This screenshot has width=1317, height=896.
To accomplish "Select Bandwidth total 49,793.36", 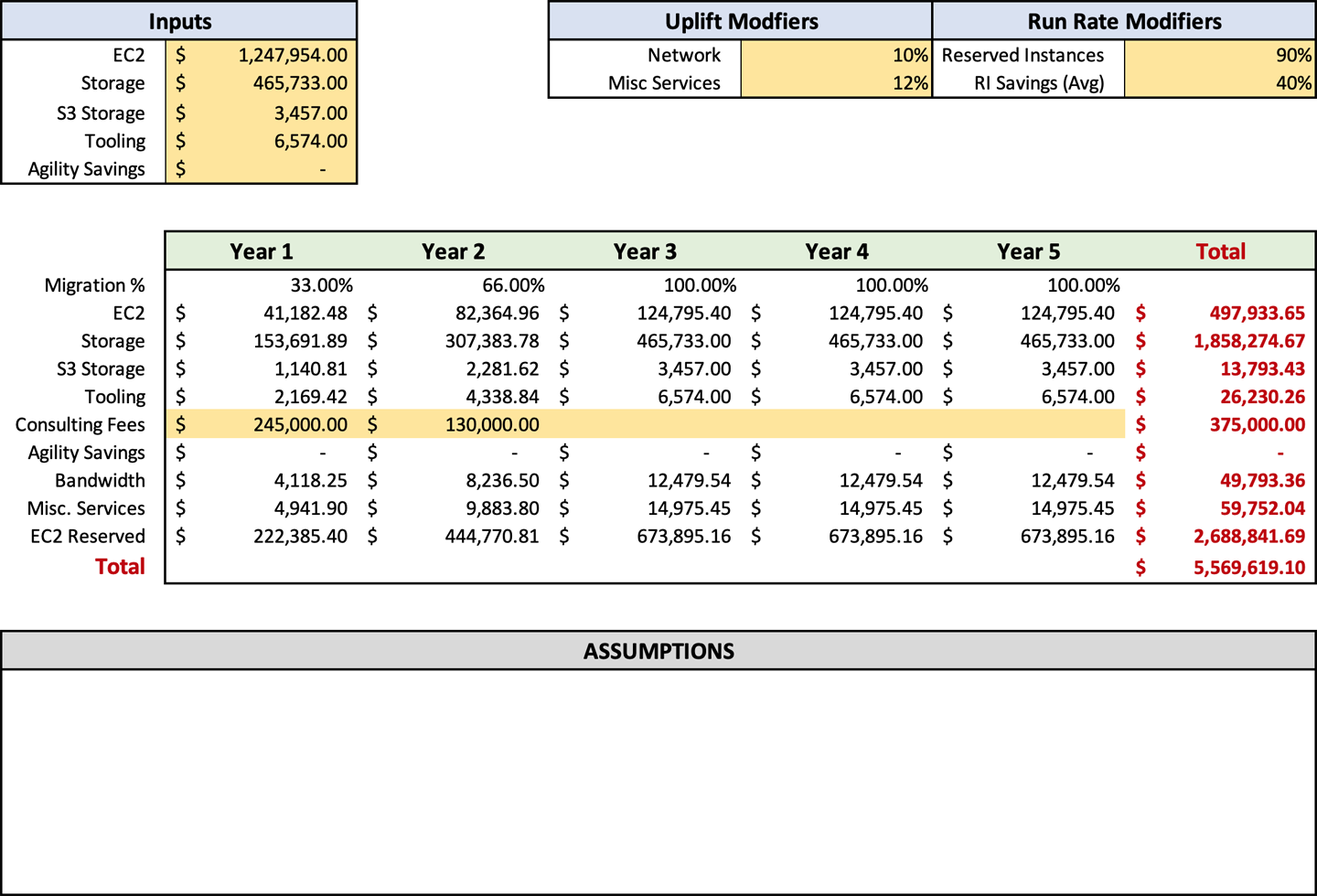I will (x=1262, y=480).
